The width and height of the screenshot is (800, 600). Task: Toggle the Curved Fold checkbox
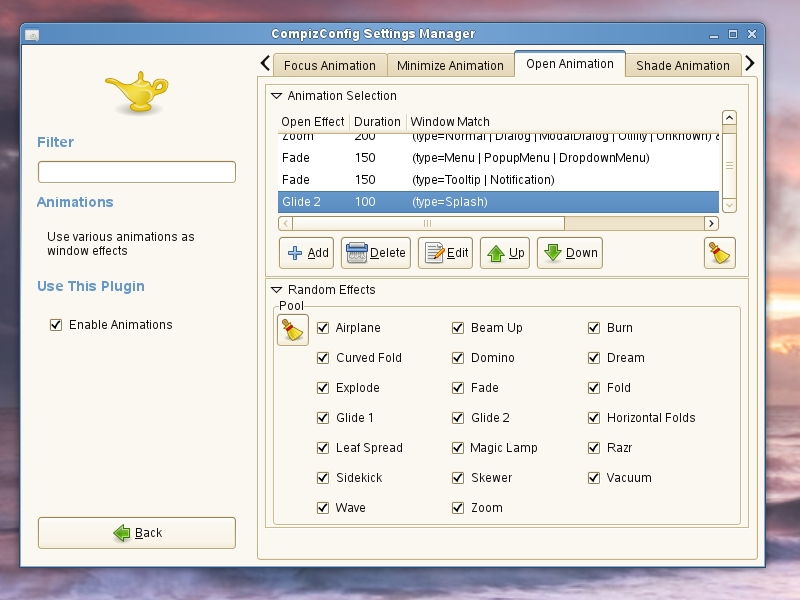tap(323, 358)
